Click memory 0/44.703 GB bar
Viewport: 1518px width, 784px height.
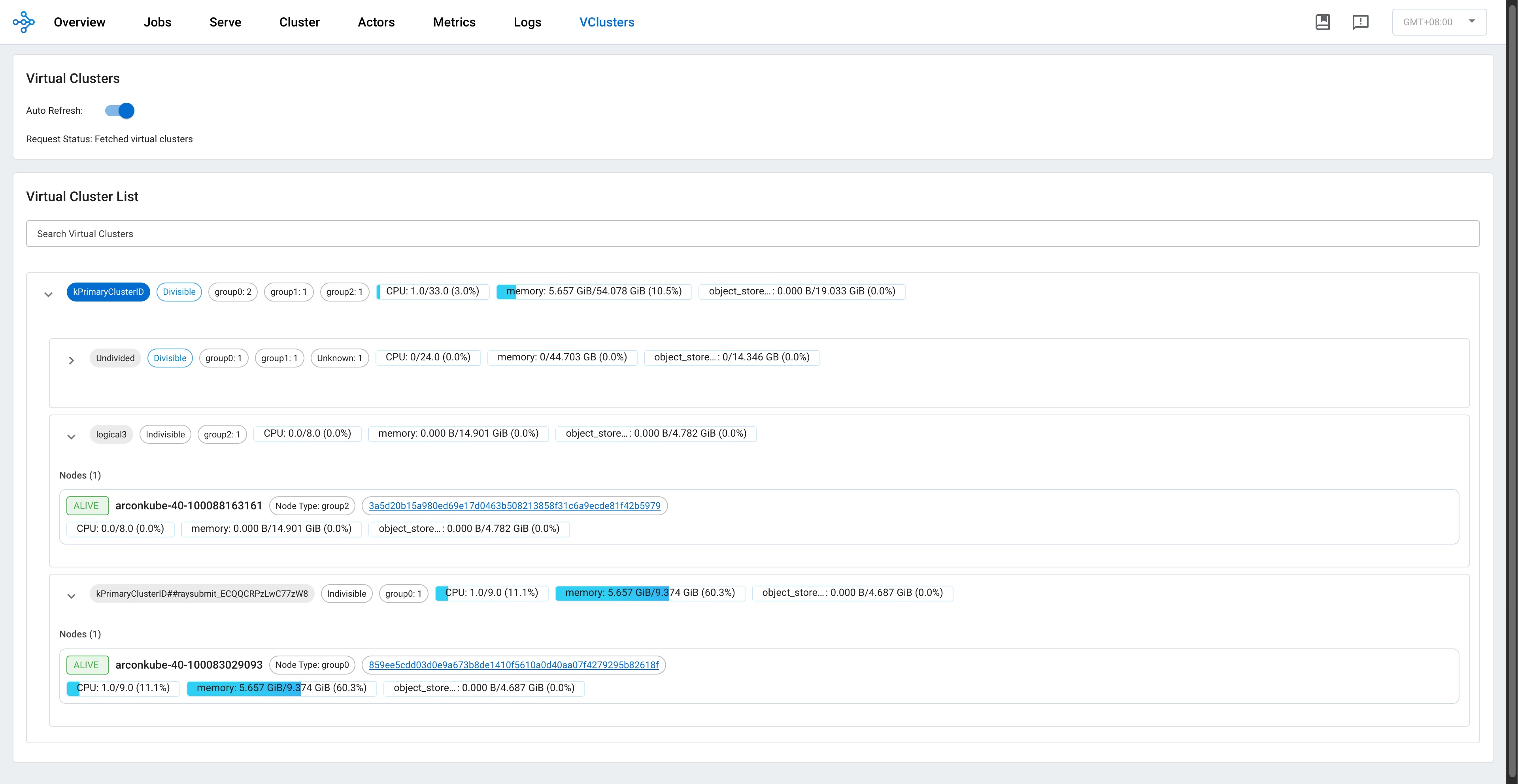pyautogui.click(x=562, y=358)
